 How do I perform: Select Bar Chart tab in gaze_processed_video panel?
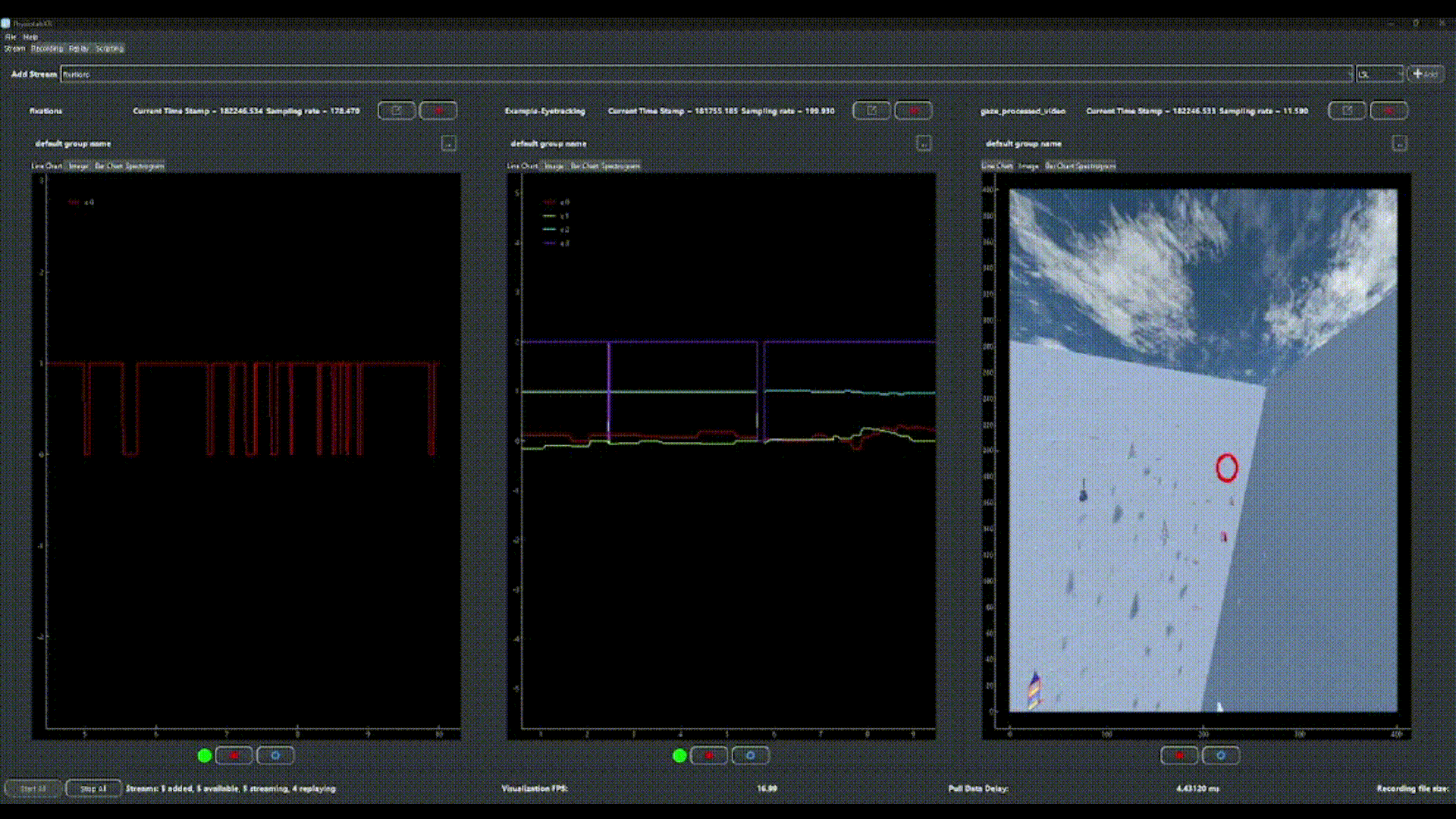(x=1059, y=166)
